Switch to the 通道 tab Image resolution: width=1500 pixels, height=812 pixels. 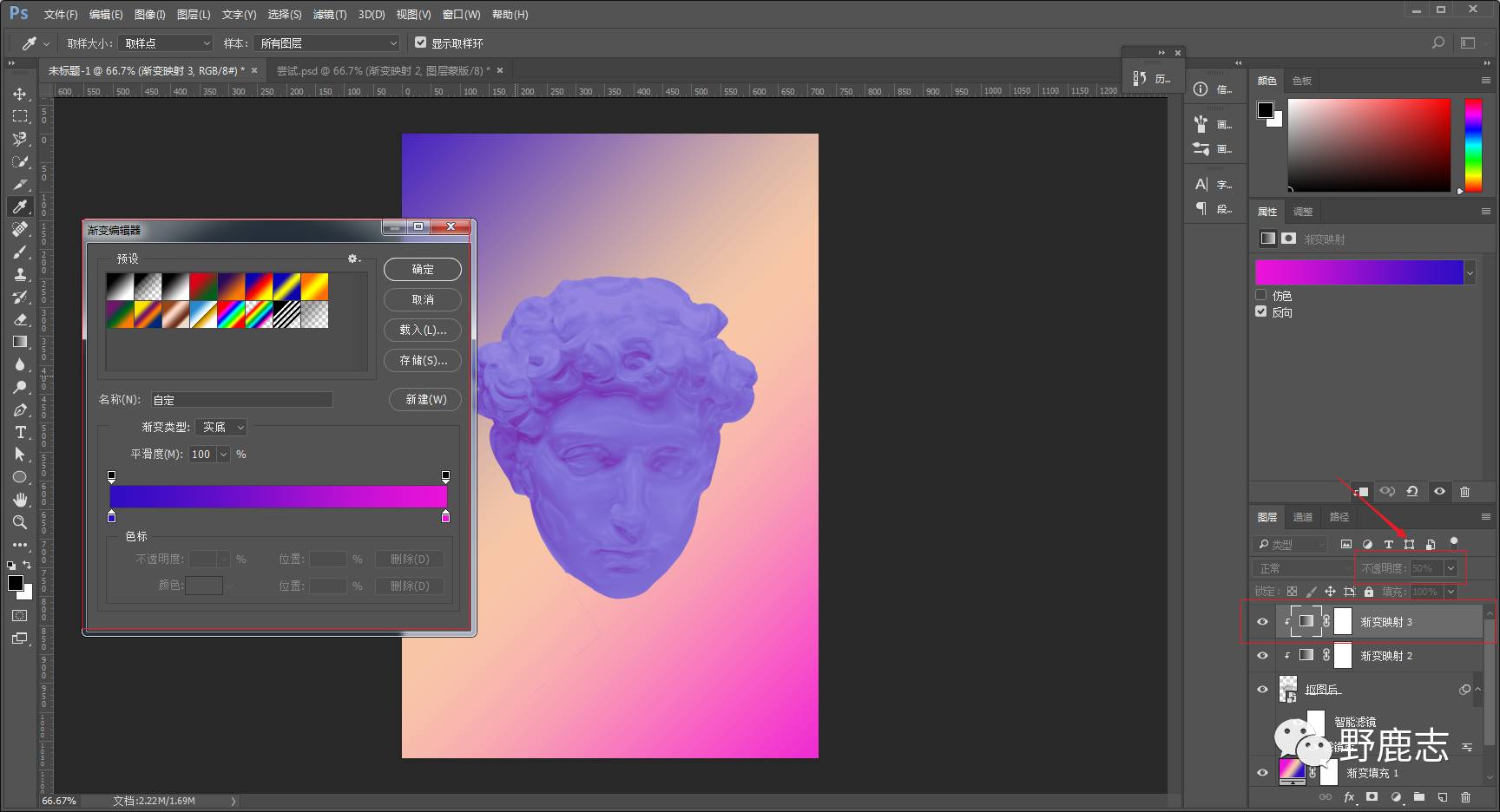[1302, 517]
